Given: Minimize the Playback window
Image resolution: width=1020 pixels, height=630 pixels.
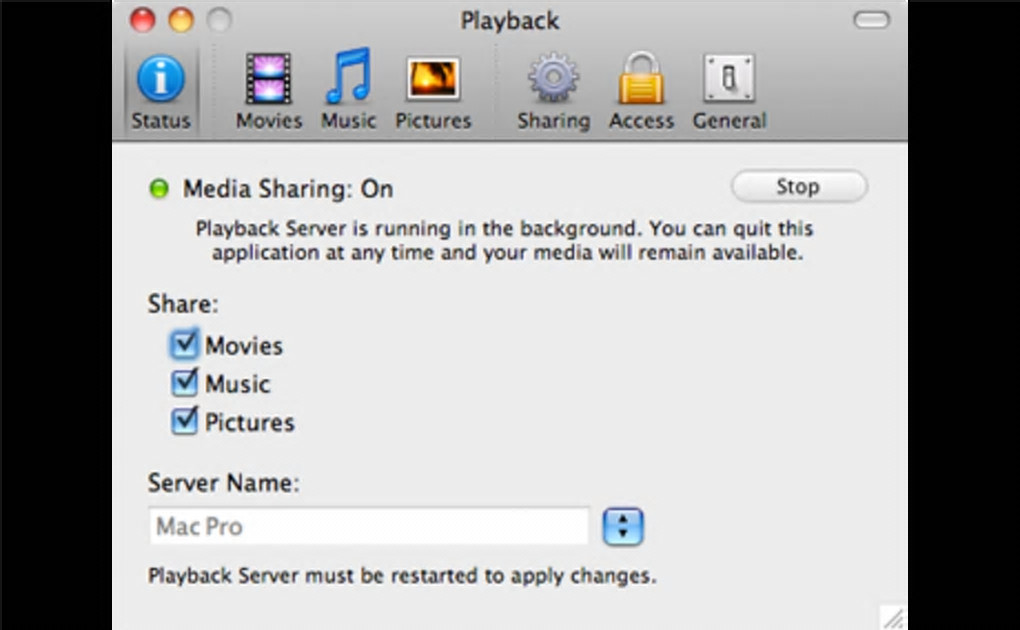Looking at the screenshot, I should click(x=181, y=20).
